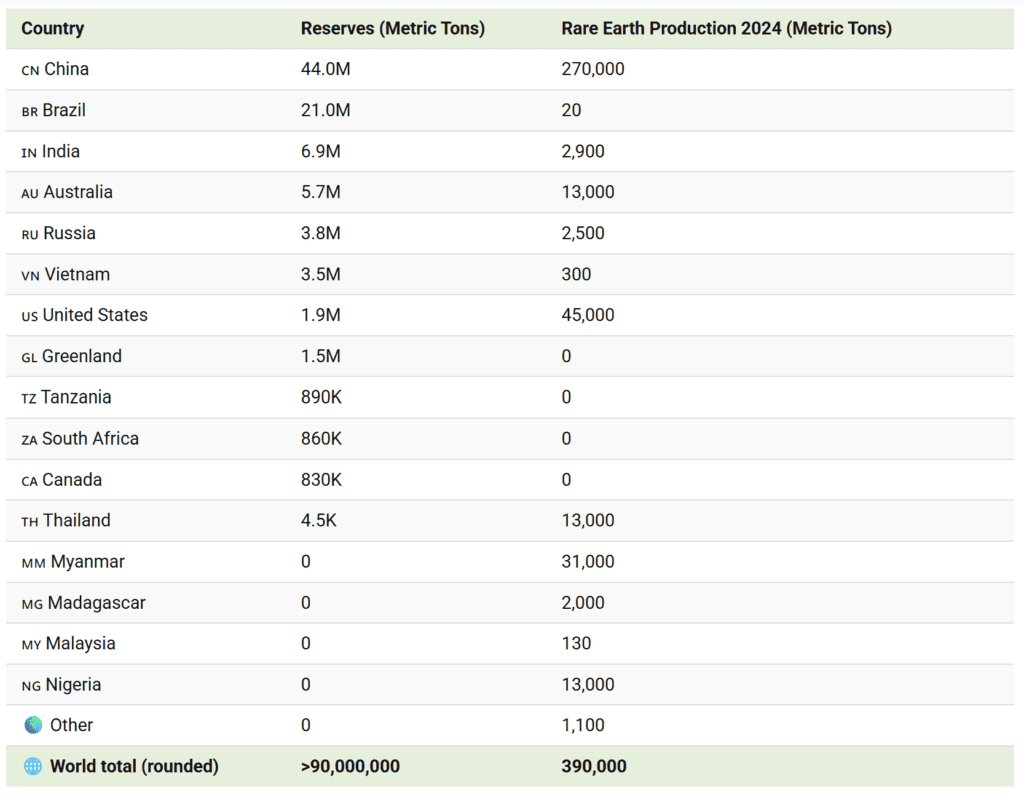Viewport: 1024px width, 797px height.
Task: Select the MM flag code beside Myanmar
Action: point(33,563)
